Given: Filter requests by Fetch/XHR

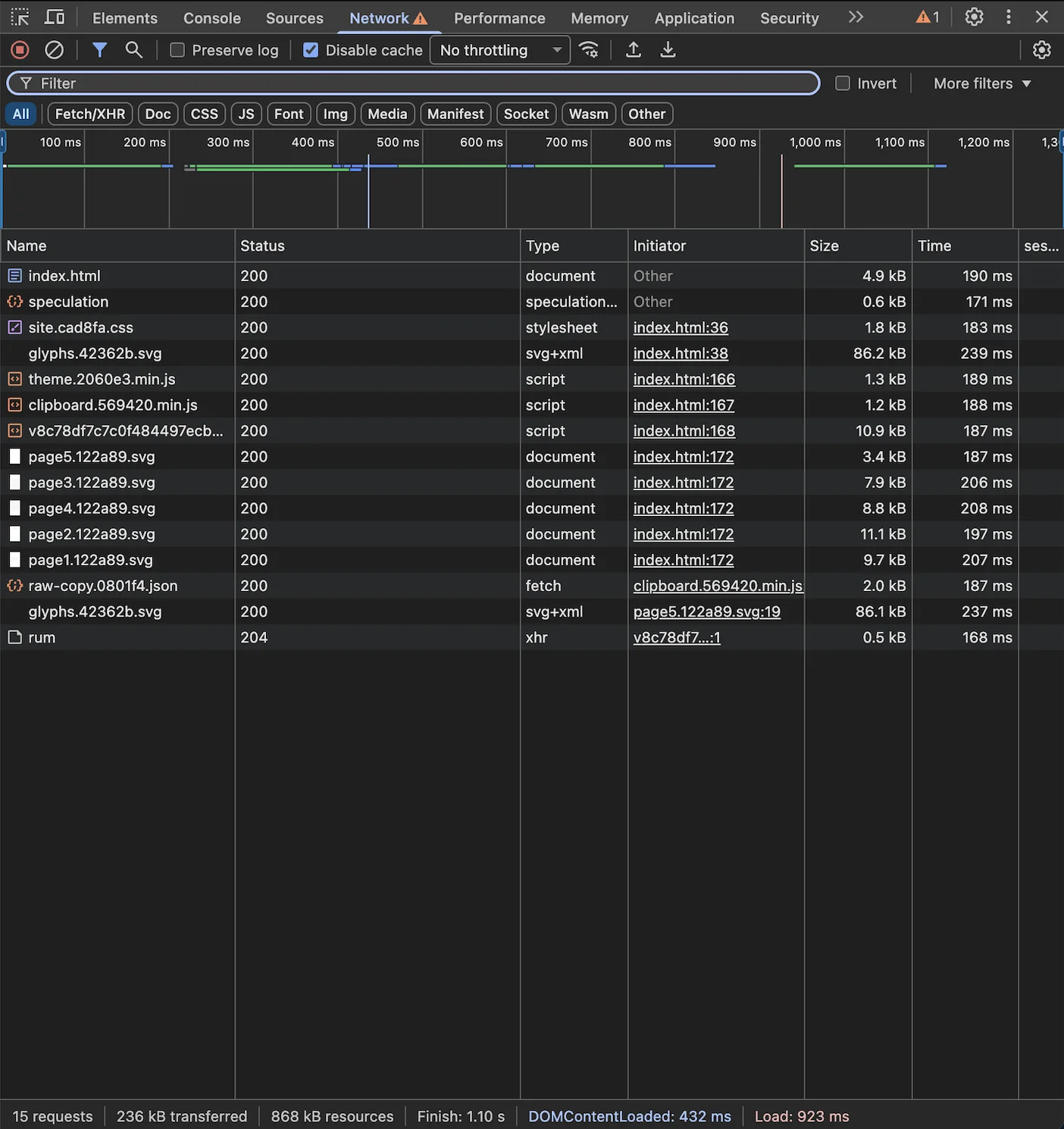Looking at the screenshot, I should [x=90, y=114].
